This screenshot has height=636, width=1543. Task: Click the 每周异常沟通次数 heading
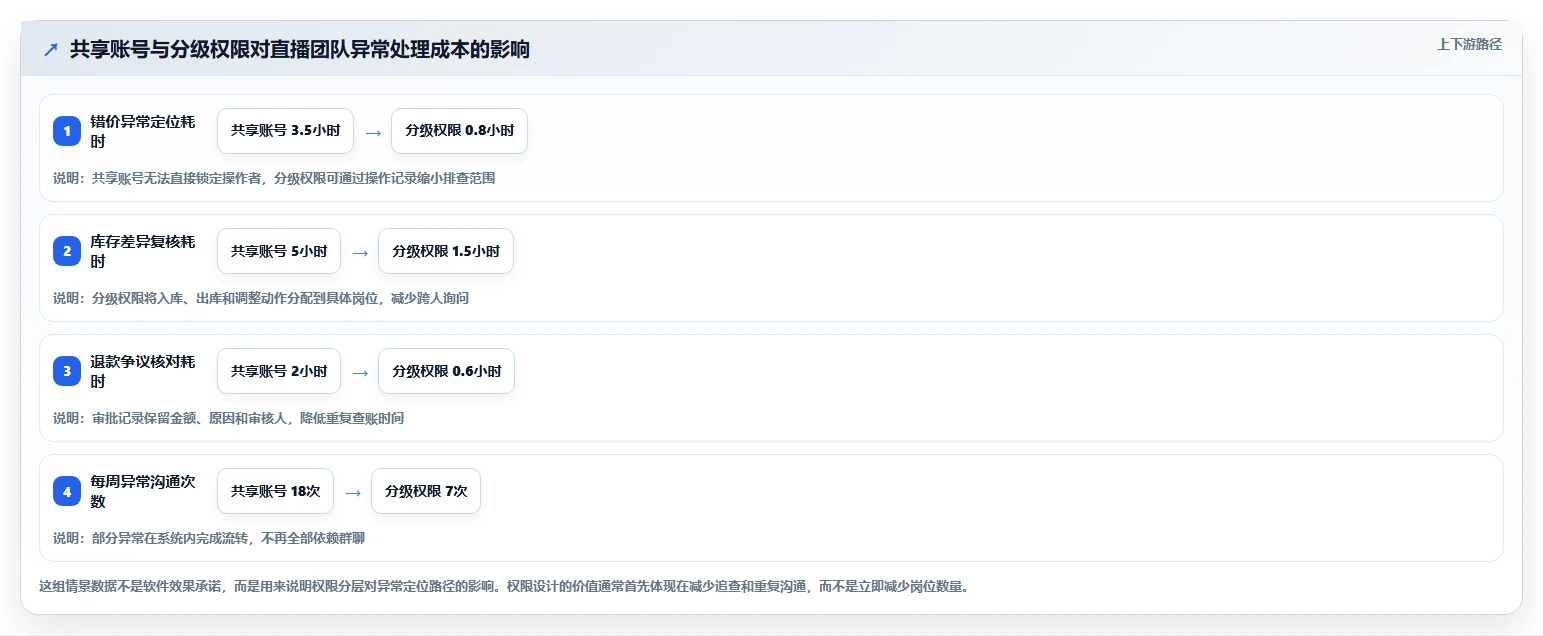coord(142,491)
